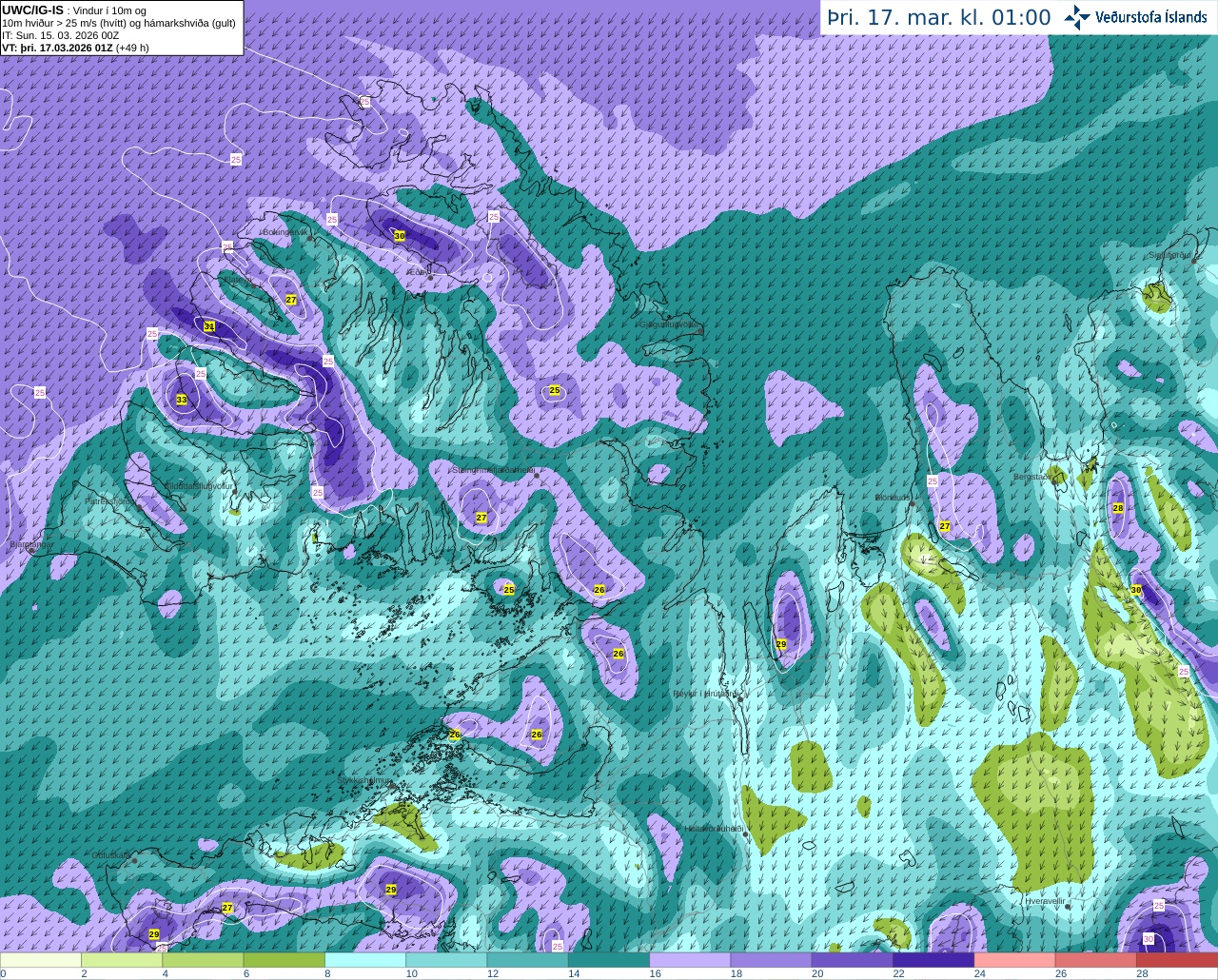Click the 10m hviður legend description line
The image size is (1218, 980).
[119, 23]
